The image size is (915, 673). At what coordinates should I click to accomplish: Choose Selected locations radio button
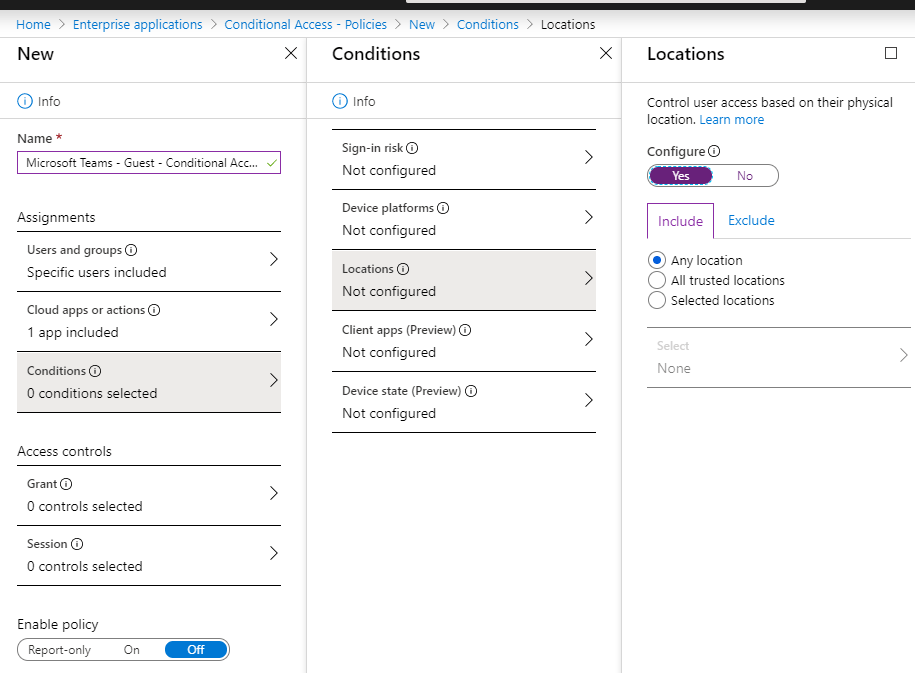click(x=657, y=300)
